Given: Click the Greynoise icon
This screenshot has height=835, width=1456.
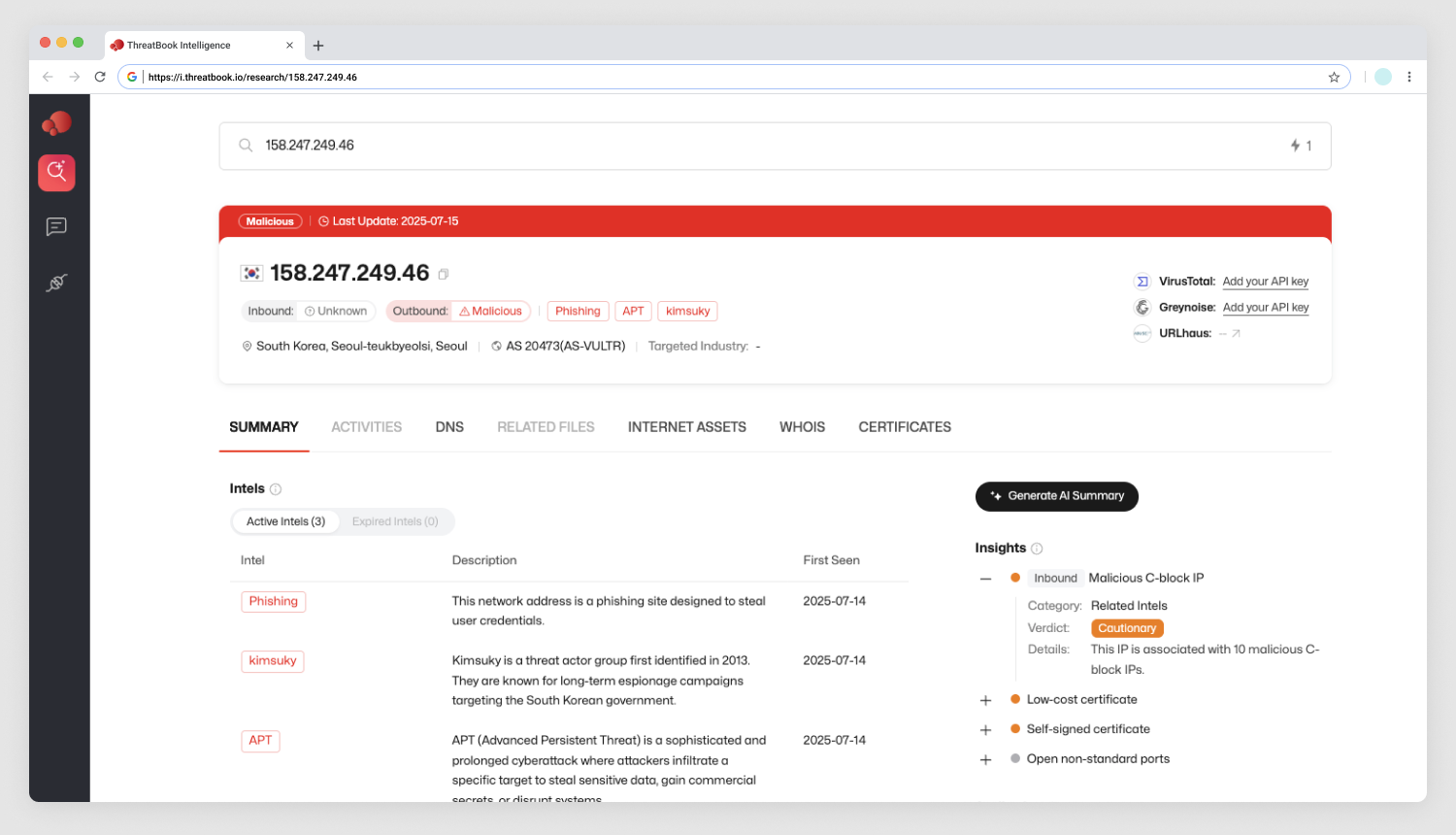Looking at the screenshot, I should point(1142,307).
